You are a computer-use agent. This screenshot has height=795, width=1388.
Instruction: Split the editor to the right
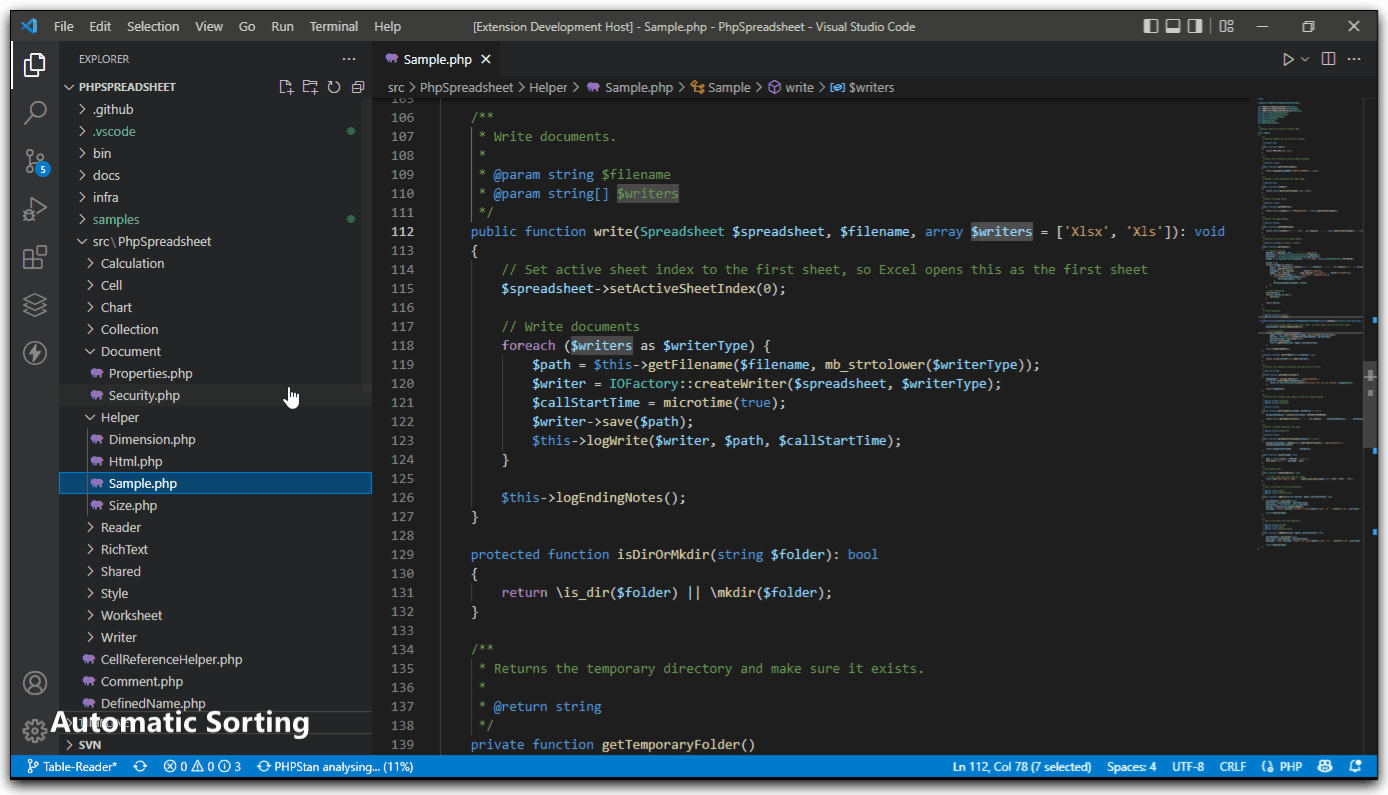point(1328,59)
